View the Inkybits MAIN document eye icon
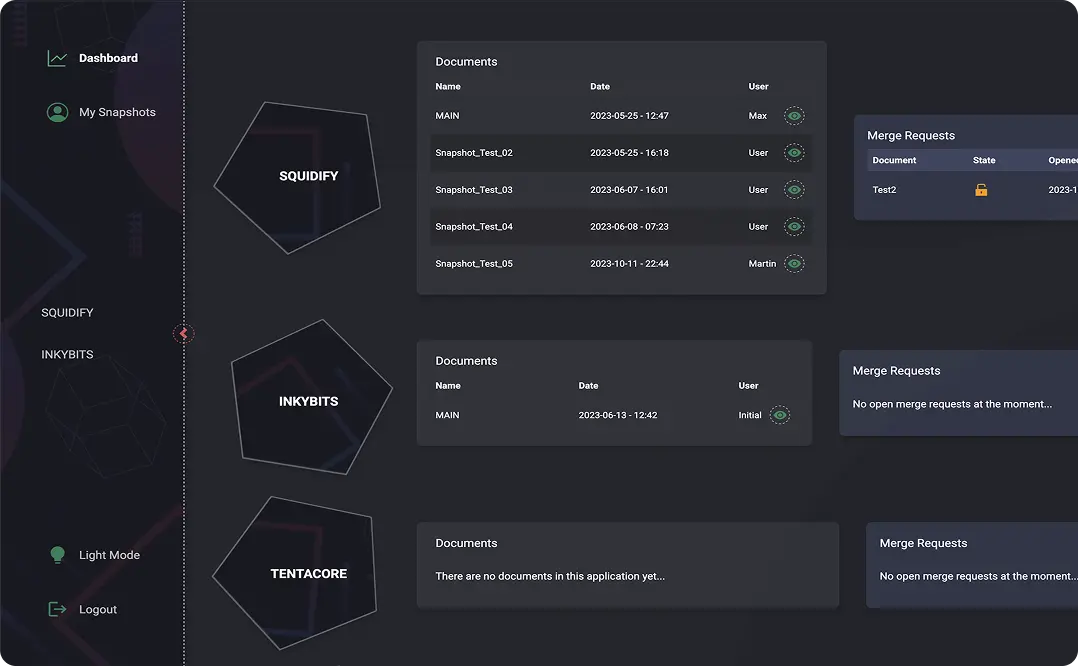The height and width of the screenshot is (666, 1078). coord(780,415)
